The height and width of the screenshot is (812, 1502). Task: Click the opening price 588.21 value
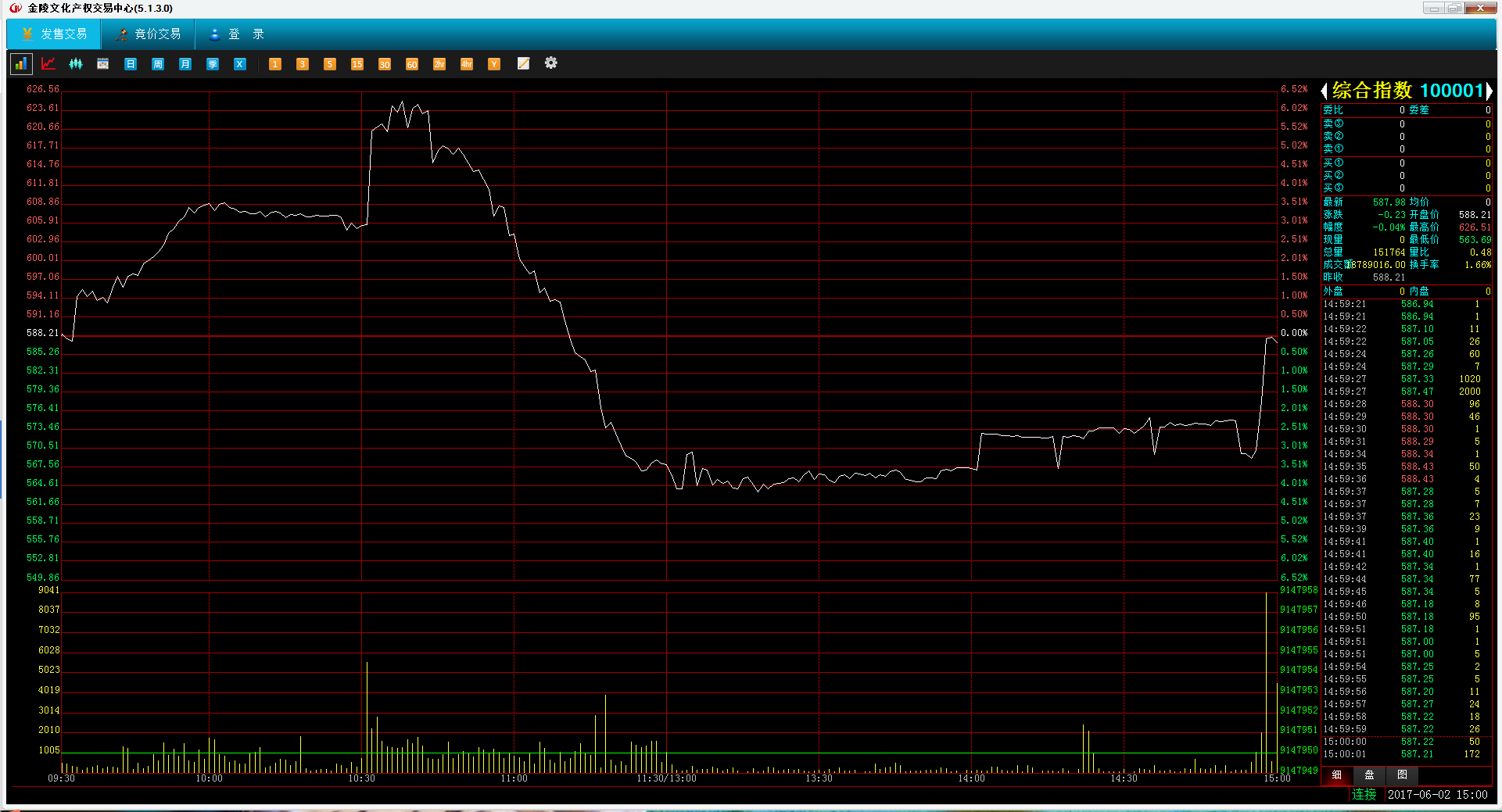tap(1475, 215)
